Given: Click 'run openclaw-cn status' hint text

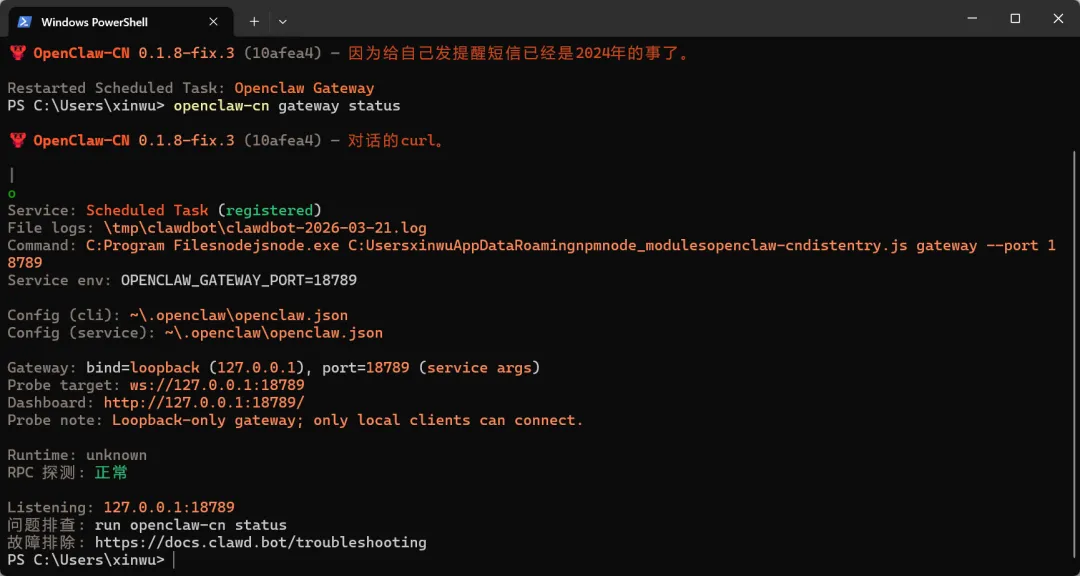Looking at the screenshot, I should point(191,524).
